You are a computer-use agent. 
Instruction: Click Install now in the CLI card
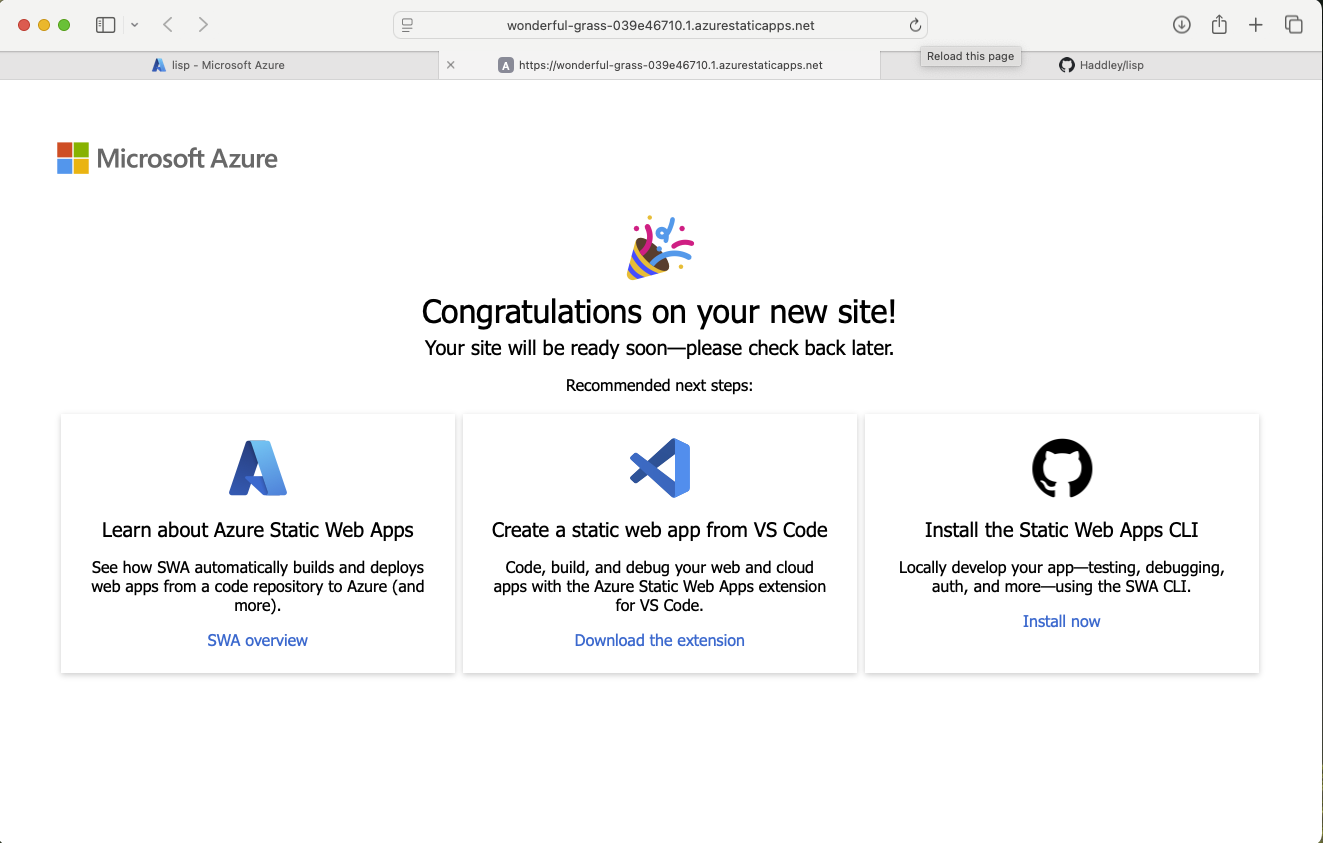(x=1061, y=621)
